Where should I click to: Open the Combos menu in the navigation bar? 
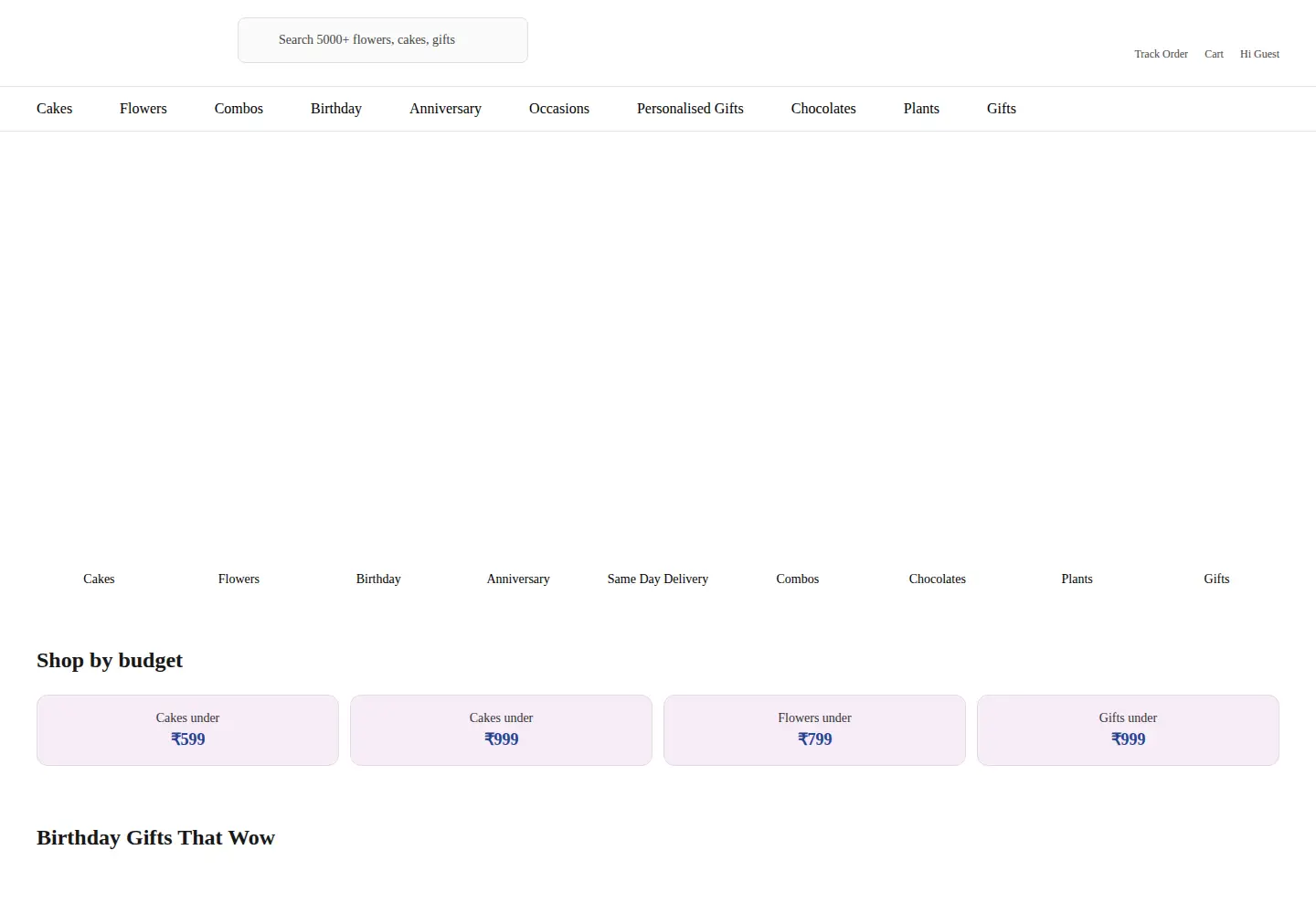click(x=239, y=109)
